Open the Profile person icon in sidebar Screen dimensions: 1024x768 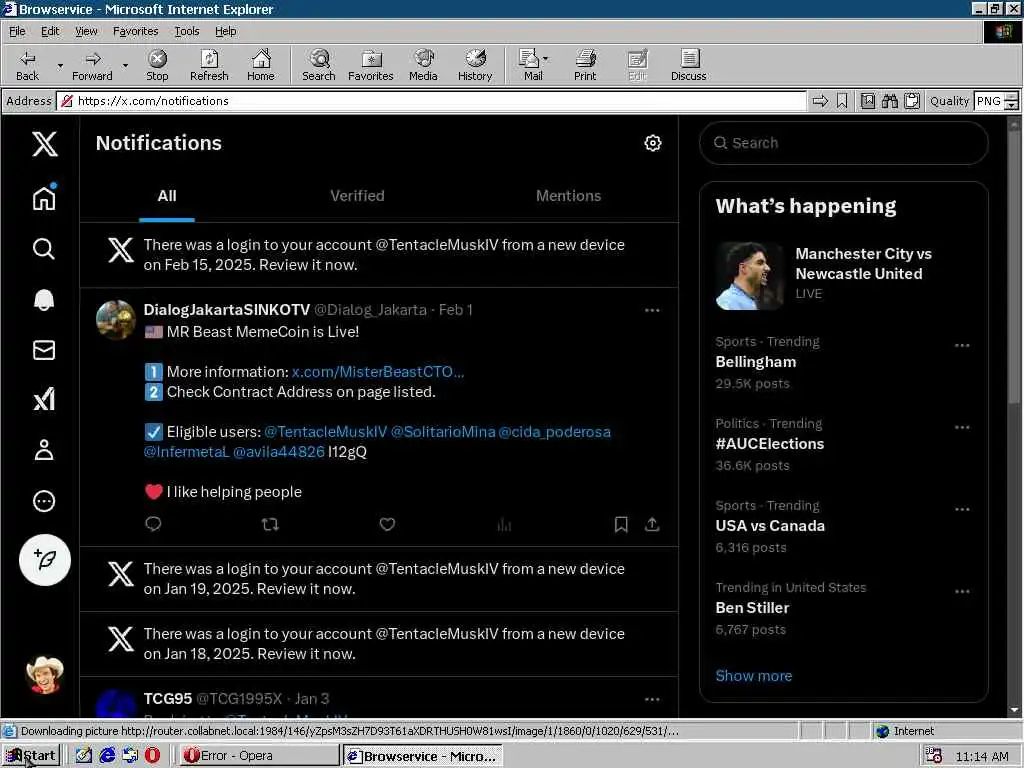click(x=44, y=450)
